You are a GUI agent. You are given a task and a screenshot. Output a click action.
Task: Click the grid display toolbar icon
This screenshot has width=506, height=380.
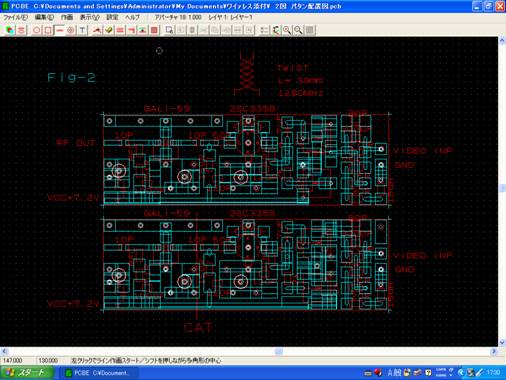pyautogui.click(x=310, y=30)
